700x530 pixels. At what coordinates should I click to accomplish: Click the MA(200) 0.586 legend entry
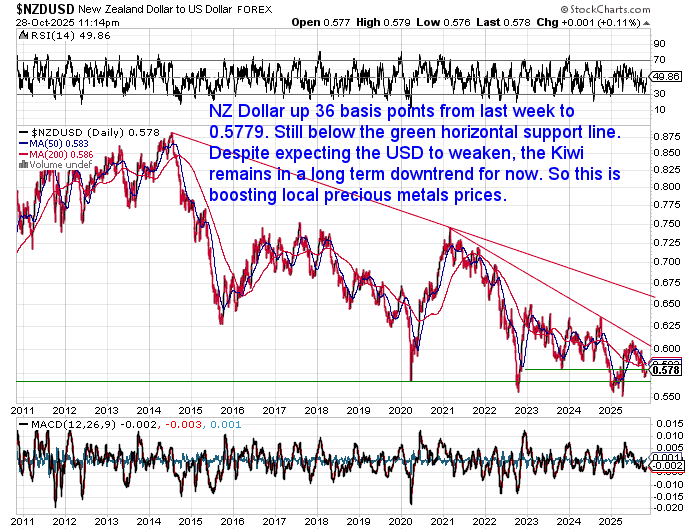click(x=56, y=154)
